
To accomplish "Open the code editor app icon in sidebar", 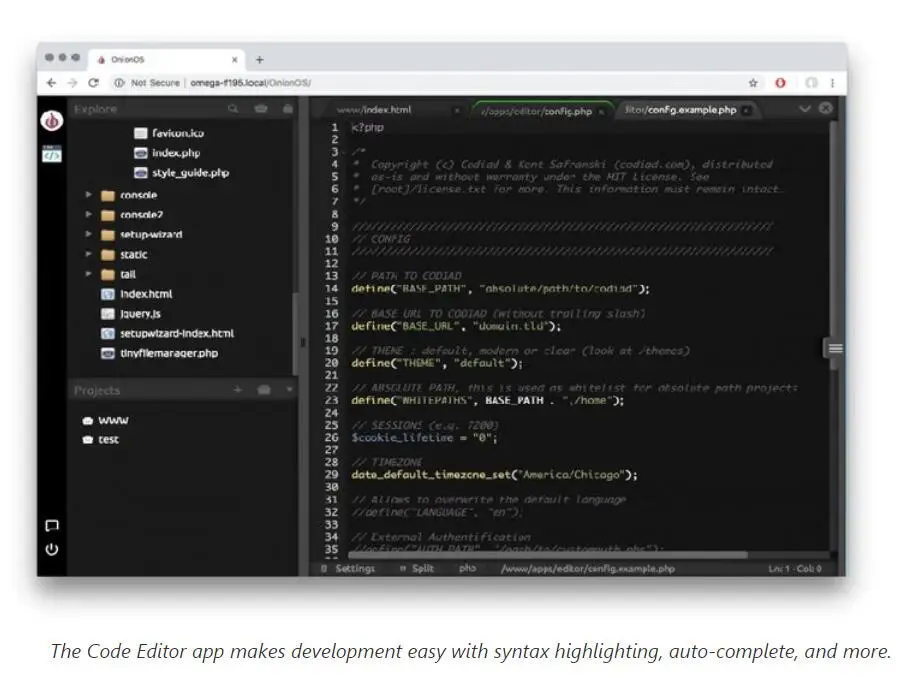I will click(x=51, y=154).
